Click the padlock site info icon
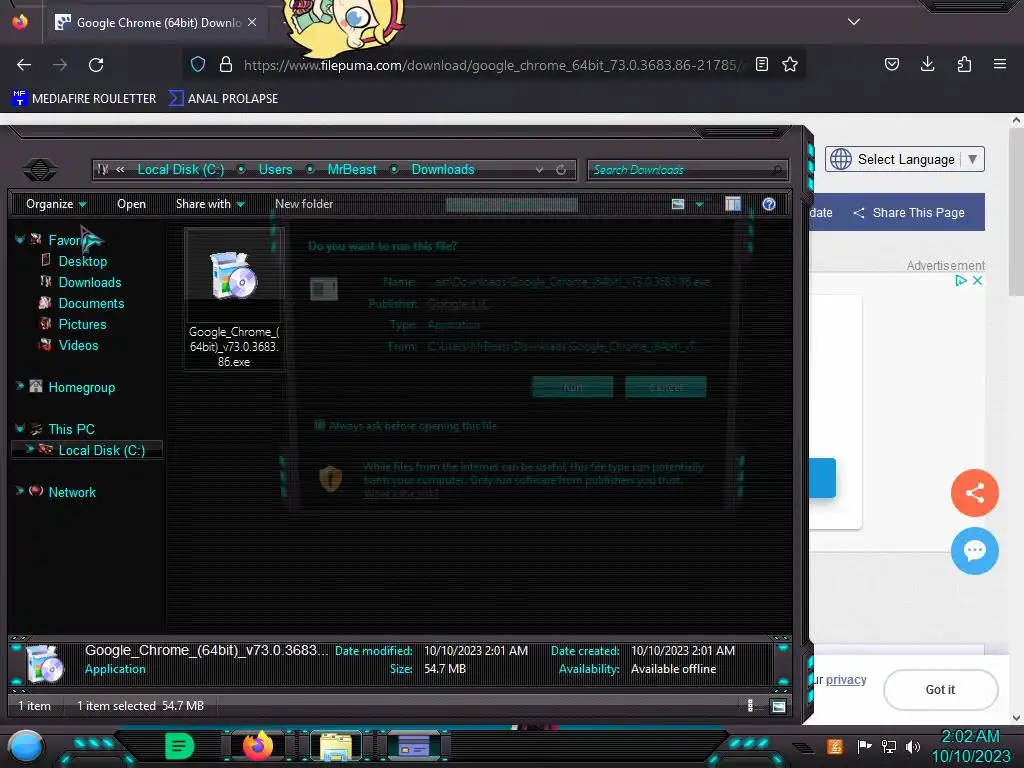Image resolution: width=1024 pixels, height=768 pixels. click(226, 64)
